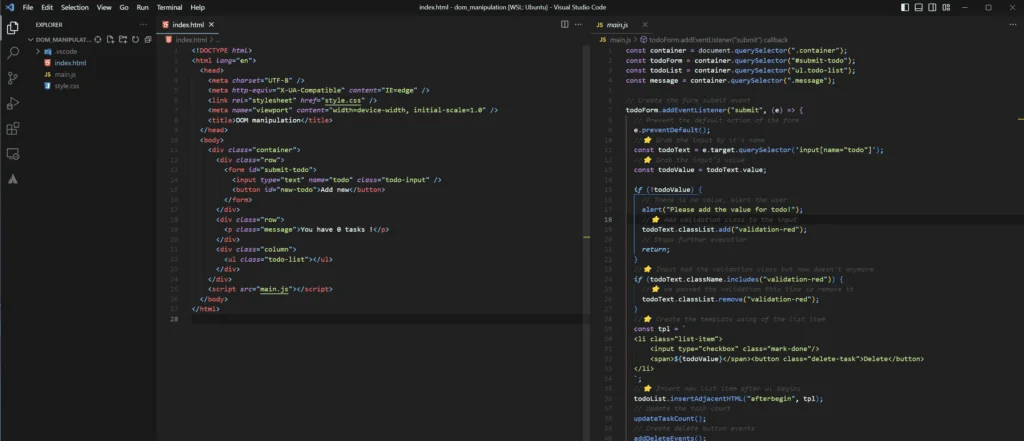Open the Selection menu
This screenshot has width=1024, height=441.
74,7
